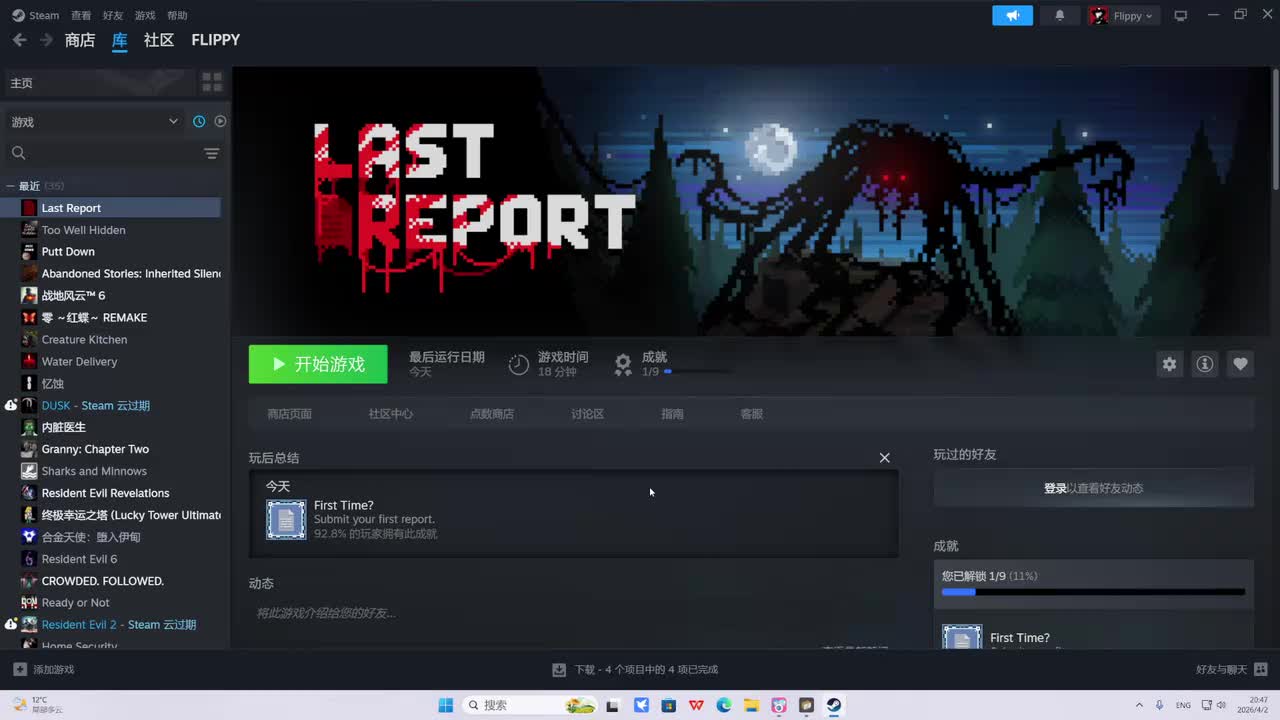This screenshot has height=720, width=1280.
Task: Open the 讨论区 discussions link
Action: click(x=588, y=414)
